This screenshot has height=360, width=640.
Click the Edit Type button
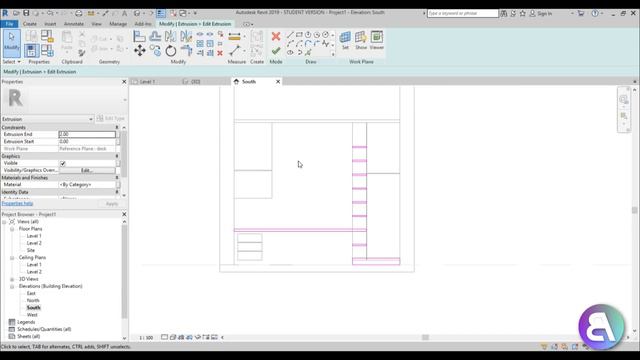coord(111,119)
